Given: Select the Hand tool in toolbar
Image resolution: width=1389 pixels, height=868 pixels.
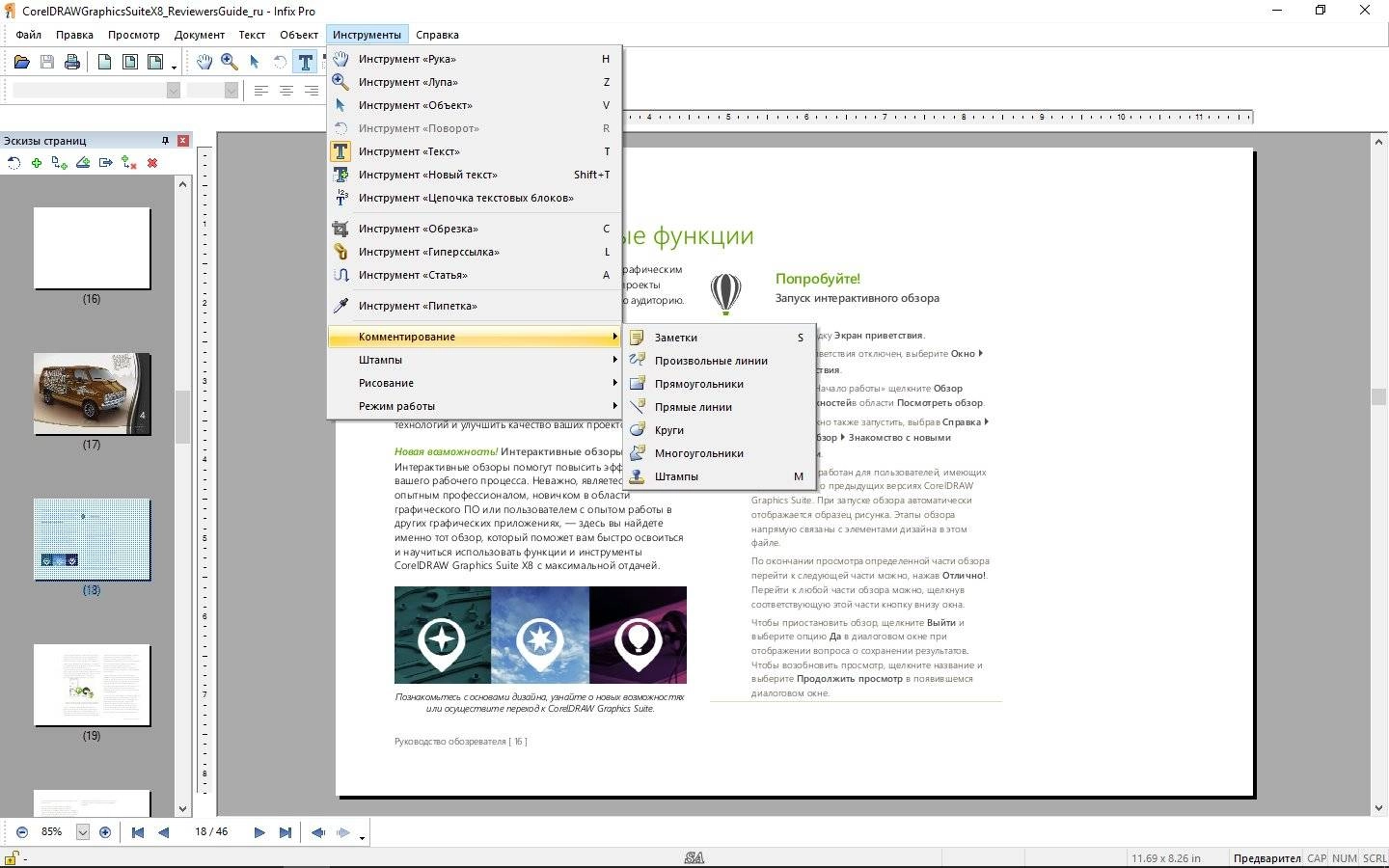Looking at the screenshot, I should [x=204, y=63].
